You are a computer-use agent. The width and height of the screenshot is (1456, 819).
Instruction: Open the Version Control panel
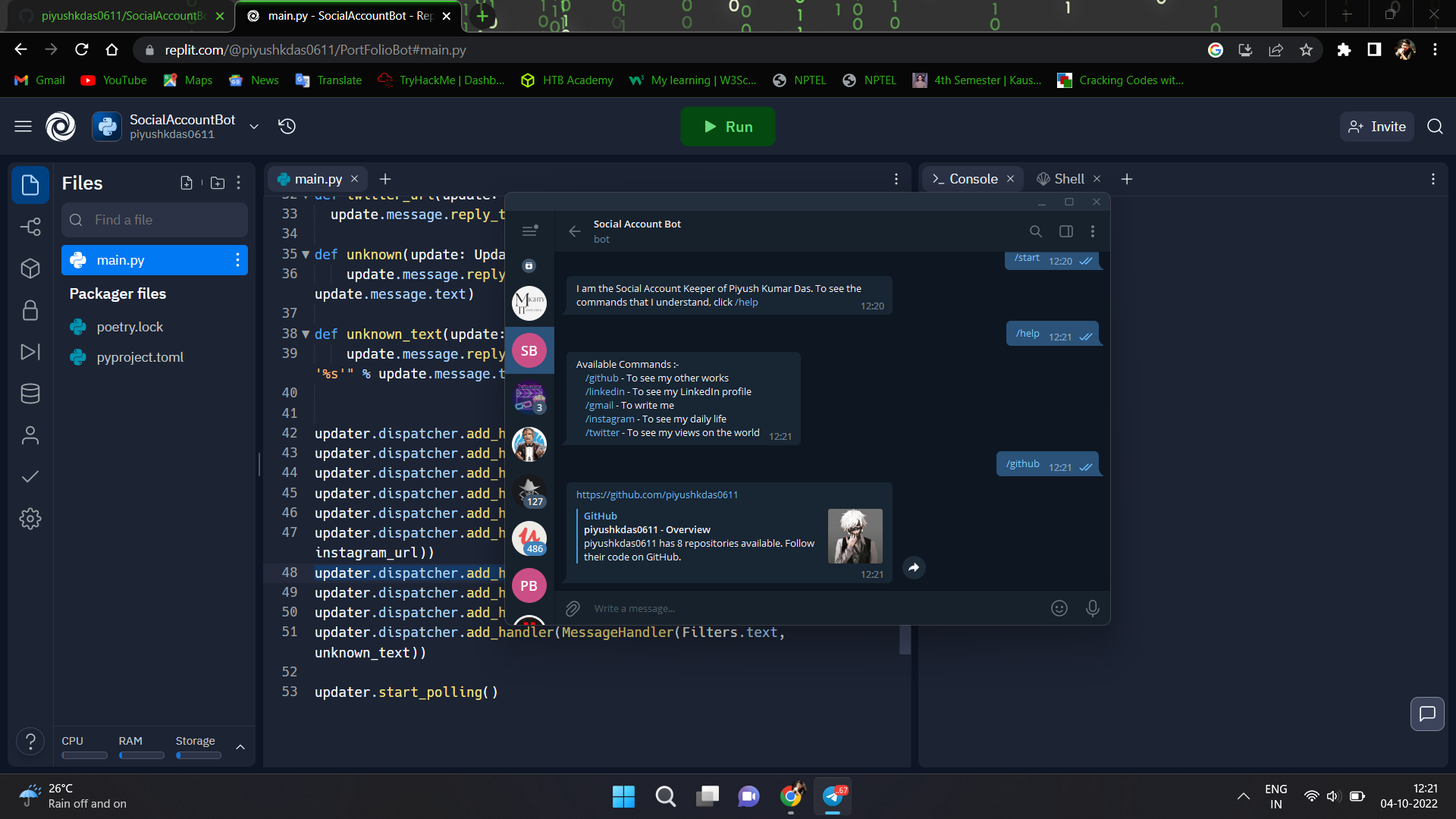pyautogui.click(x=30, y=227)
